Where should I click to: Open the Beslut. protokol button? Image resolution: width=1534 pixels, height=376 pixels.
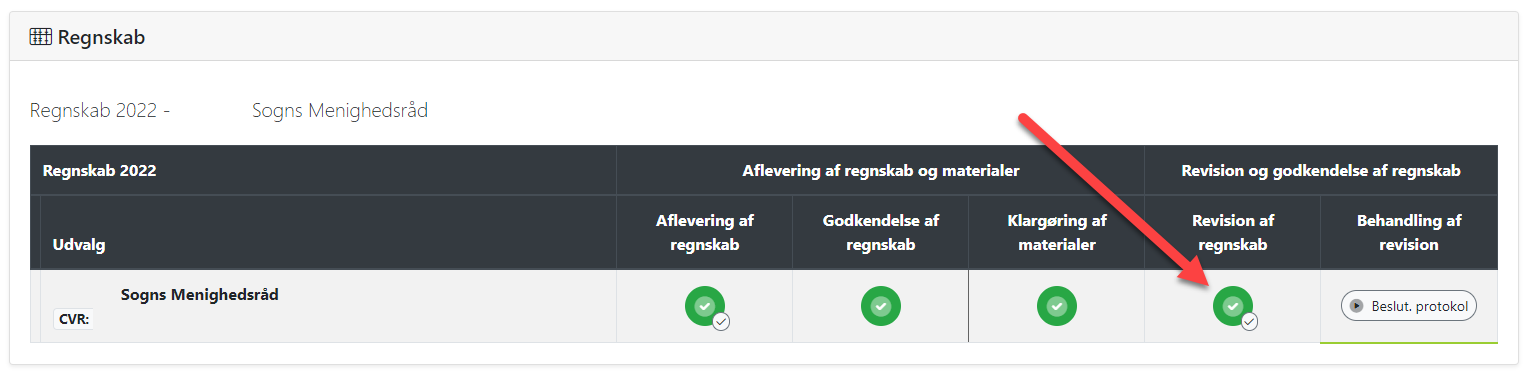(x=1409, y=306)
